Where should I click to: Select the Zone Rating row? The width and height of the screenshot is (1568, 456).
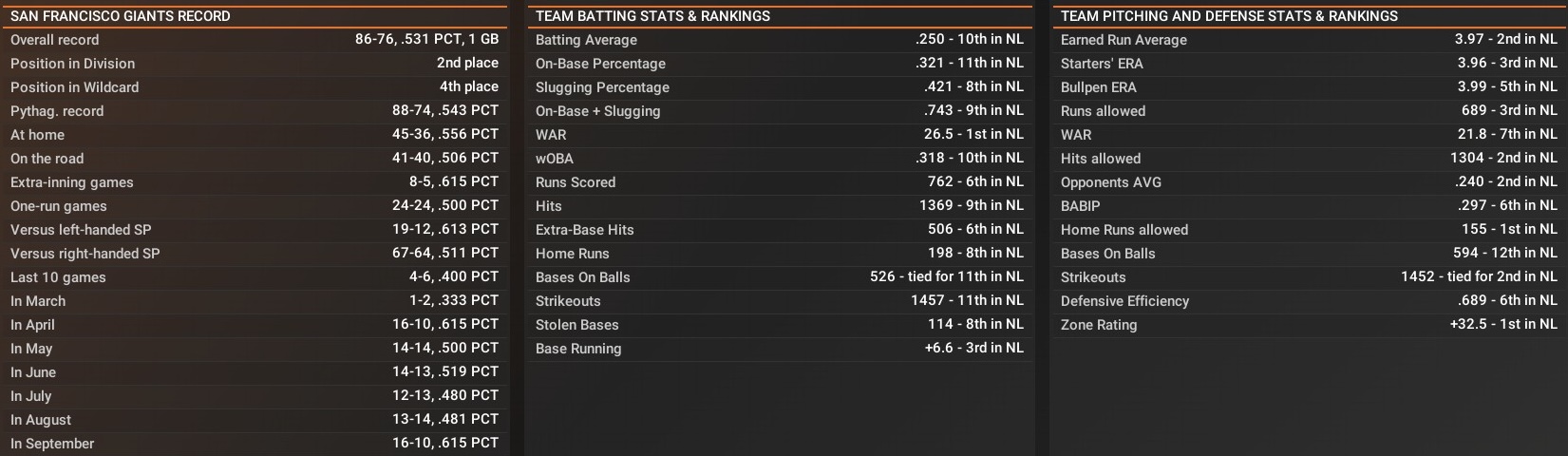point(1308,325)
